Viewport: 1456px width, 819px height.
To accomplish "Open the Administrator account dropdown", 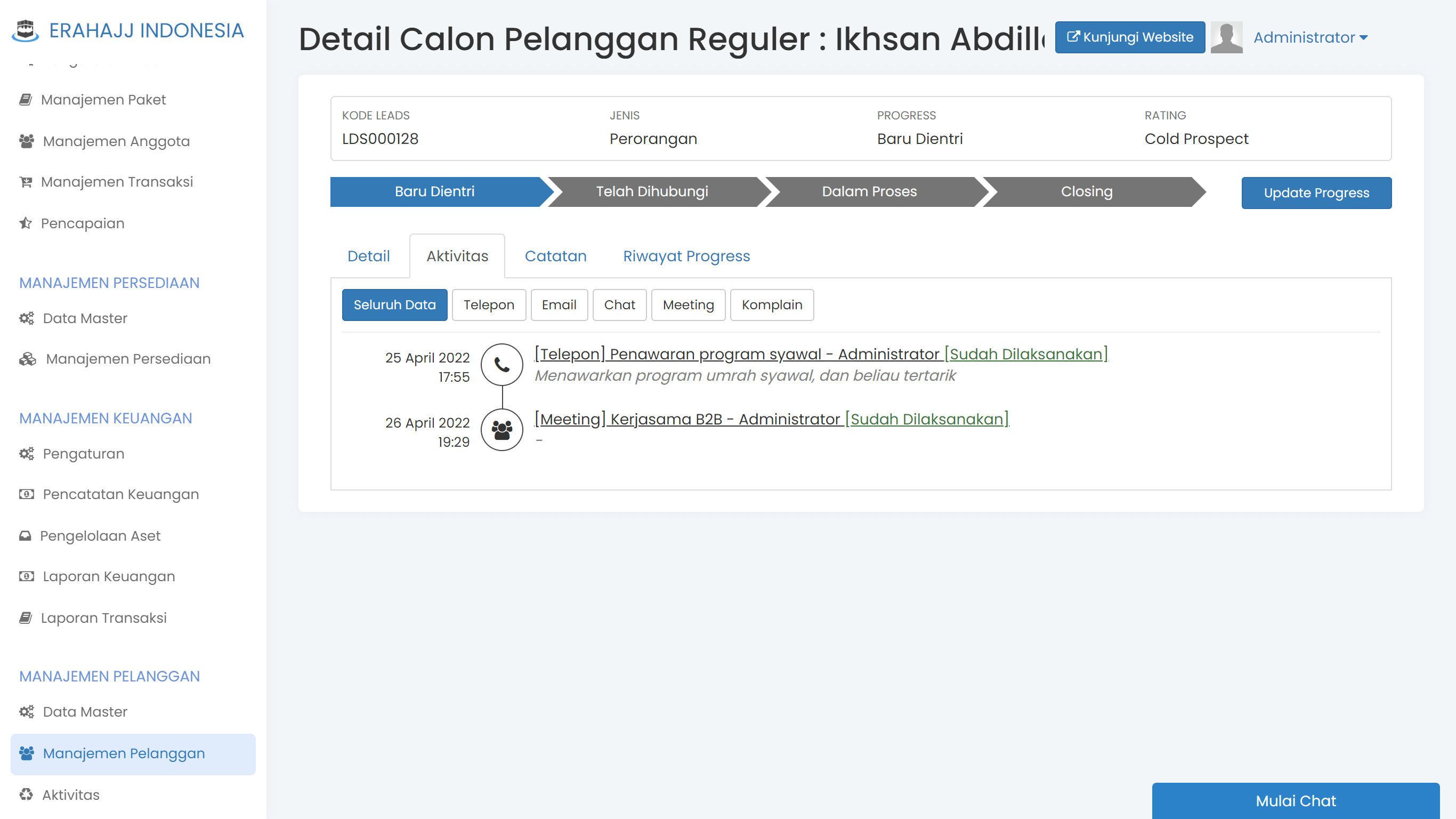I will tap(1309, 37).
